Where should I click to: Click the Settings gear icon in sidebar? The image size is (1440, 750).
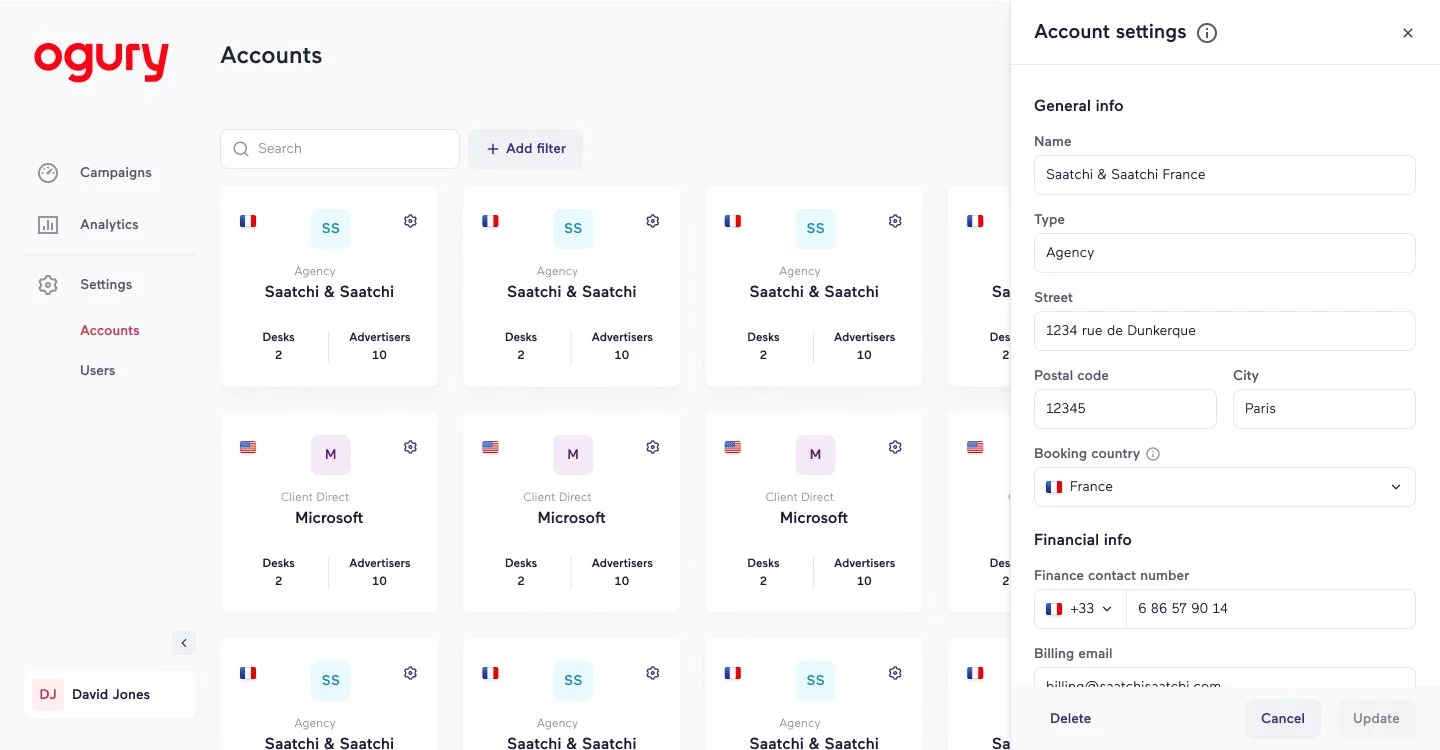click(48, 285)
